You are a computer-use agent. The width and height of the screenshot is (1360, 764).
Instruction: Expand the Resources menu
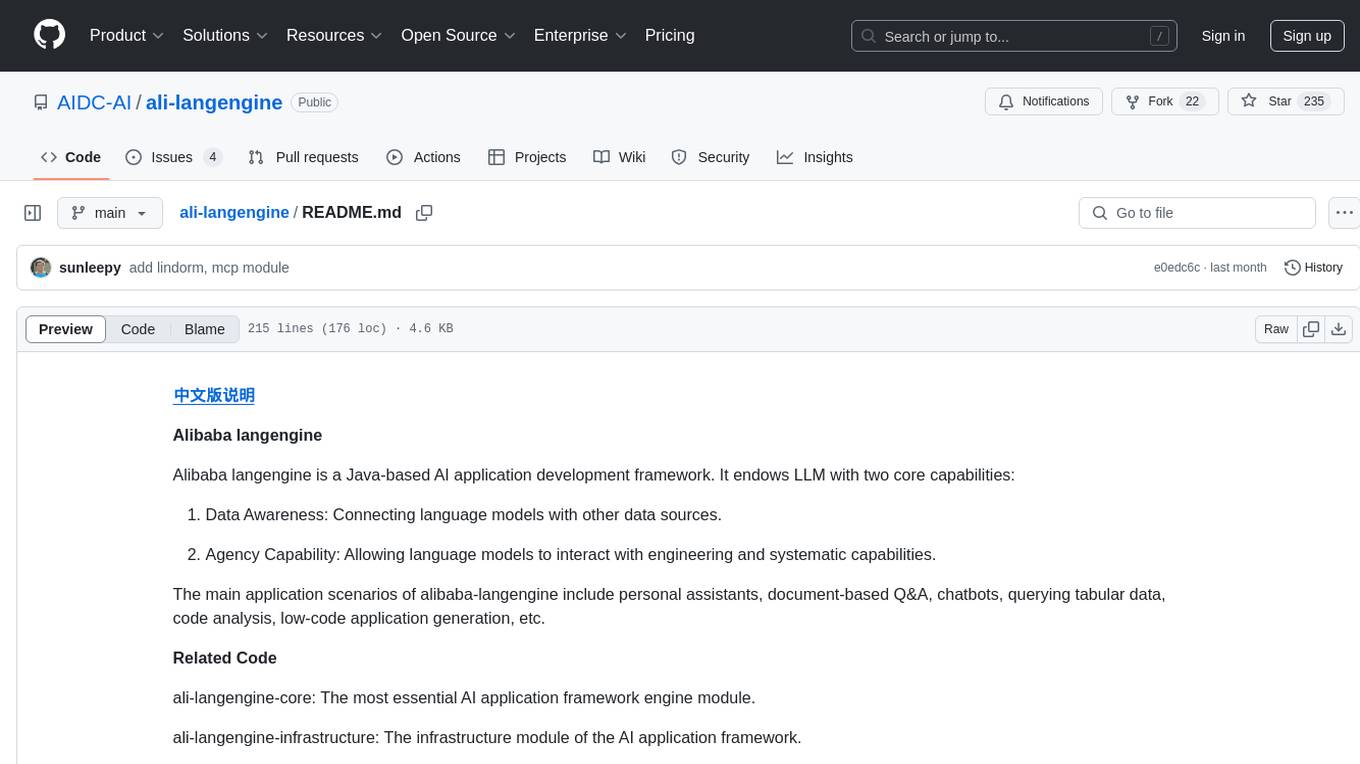[x=334, y=35]
